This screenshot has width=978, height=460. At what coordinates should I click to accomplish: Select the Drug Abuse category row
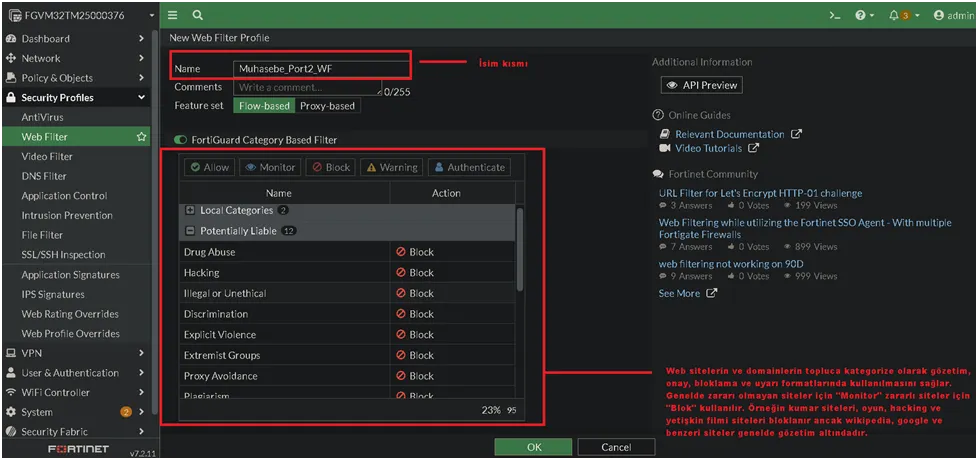(347, 252)
